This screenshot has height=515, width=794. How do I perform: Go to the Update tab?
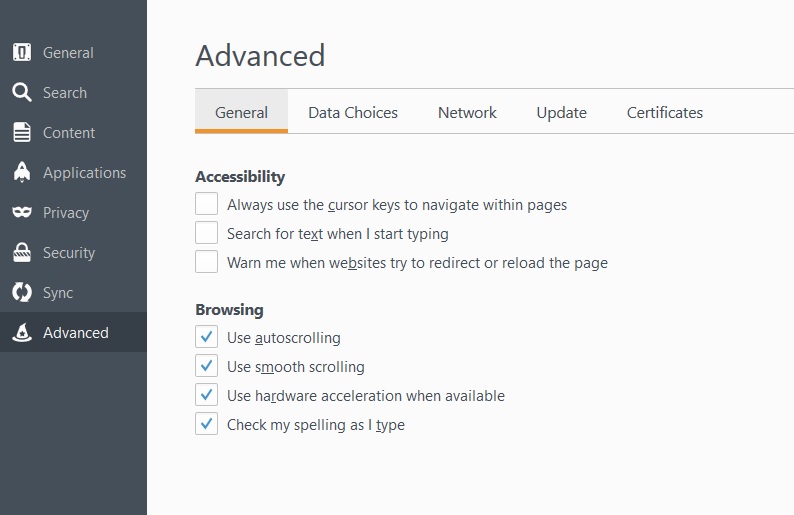click(x=562, y=112)
